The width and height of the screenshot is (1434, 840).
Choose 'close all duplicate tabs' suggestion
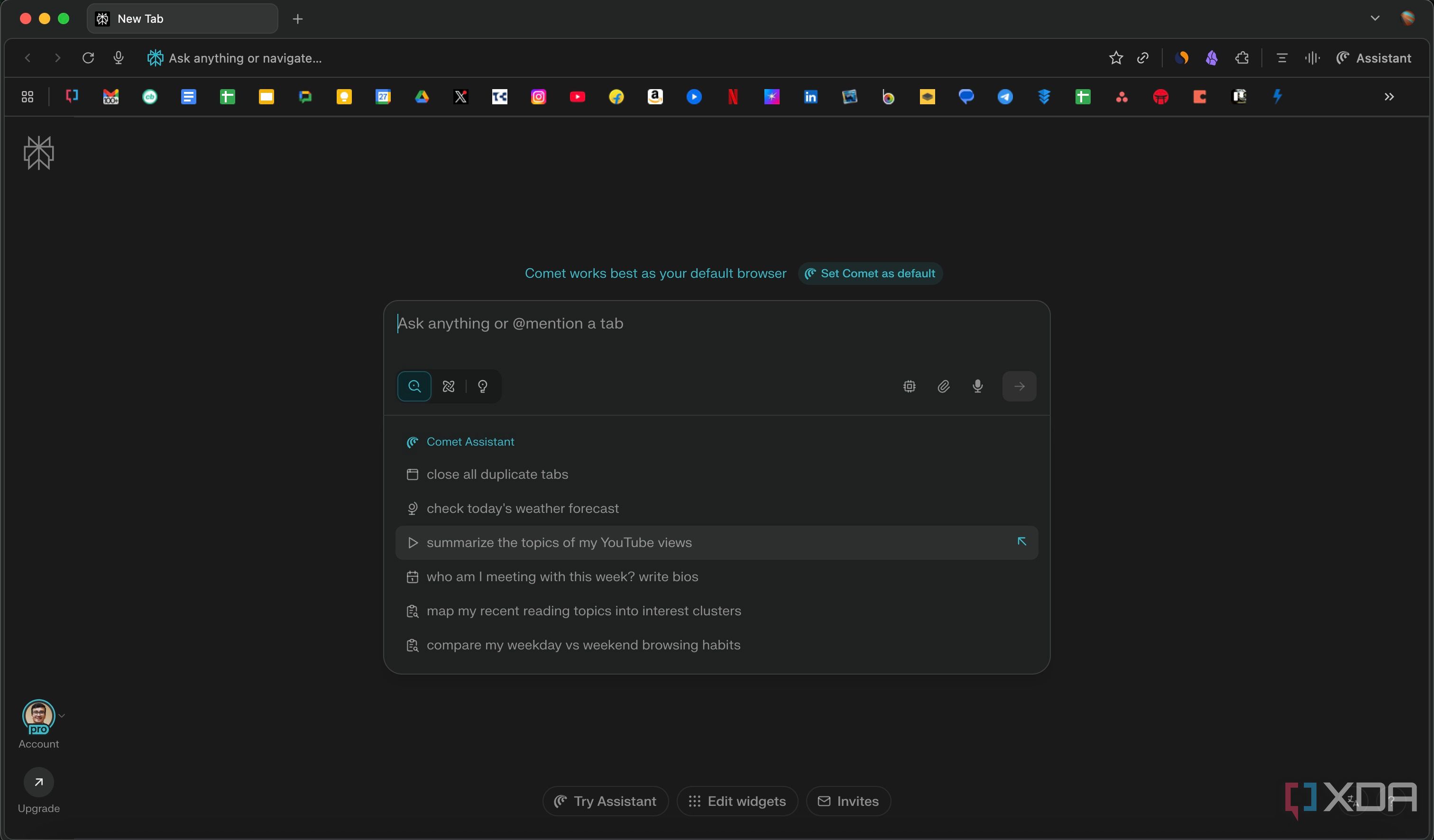(x=717, y=475)
